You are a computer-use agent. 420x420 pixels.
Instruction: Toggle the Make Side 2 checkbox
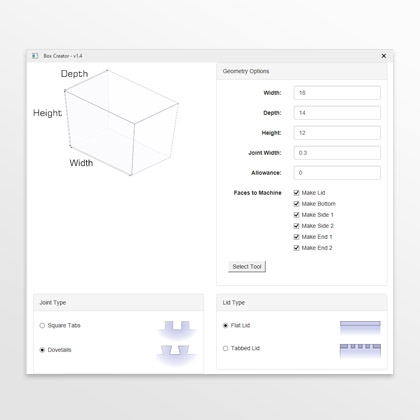point(296,226)
